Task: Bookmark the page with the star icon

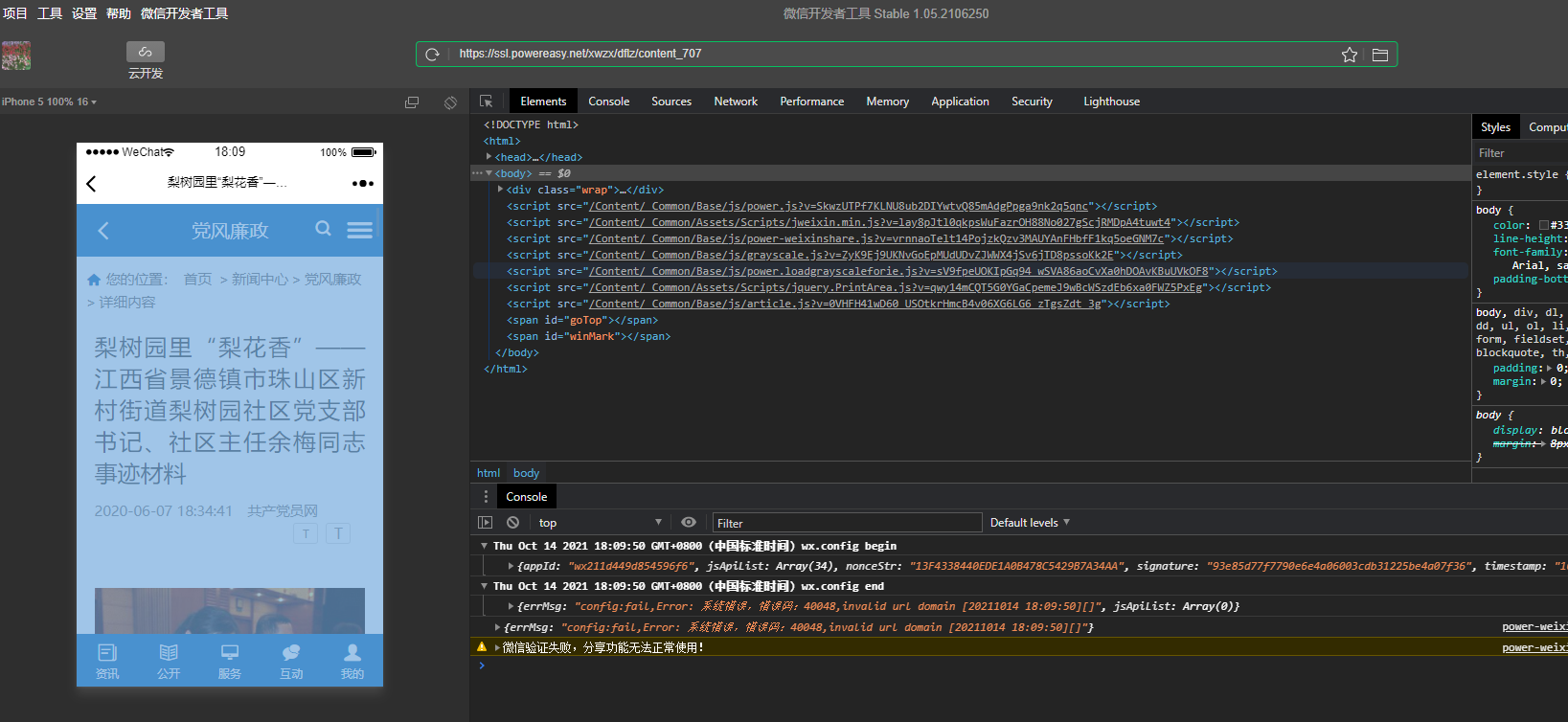Action: tap(1349, 55)
